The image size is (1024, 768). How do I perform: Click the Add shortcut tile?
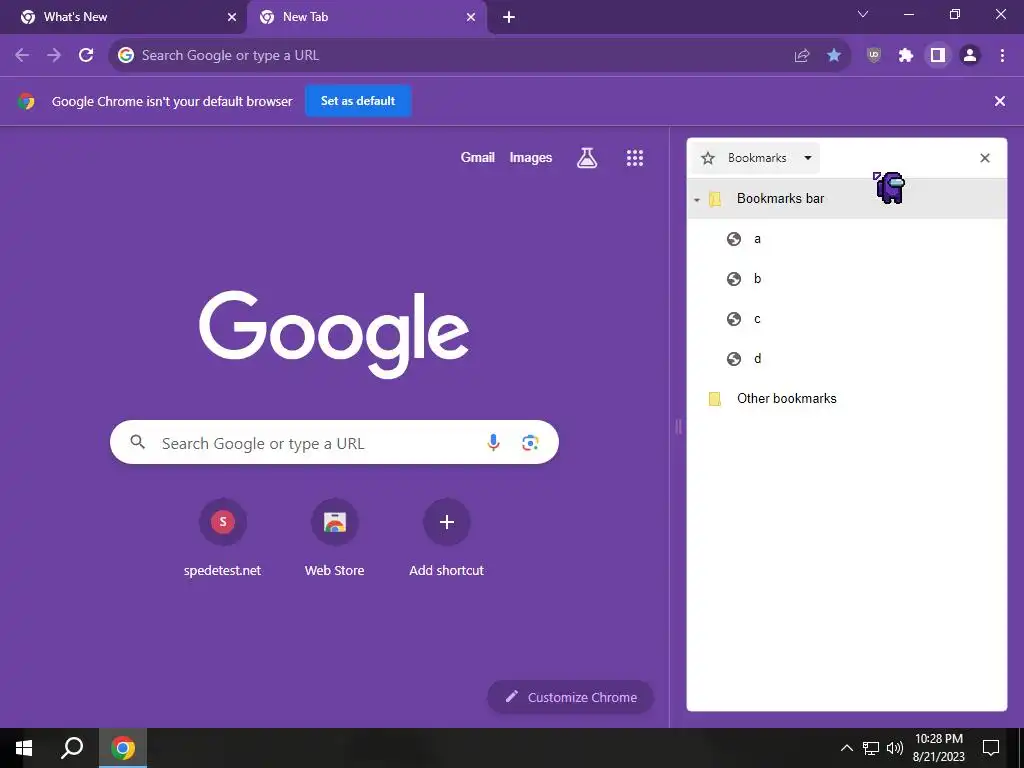(447, 539)
